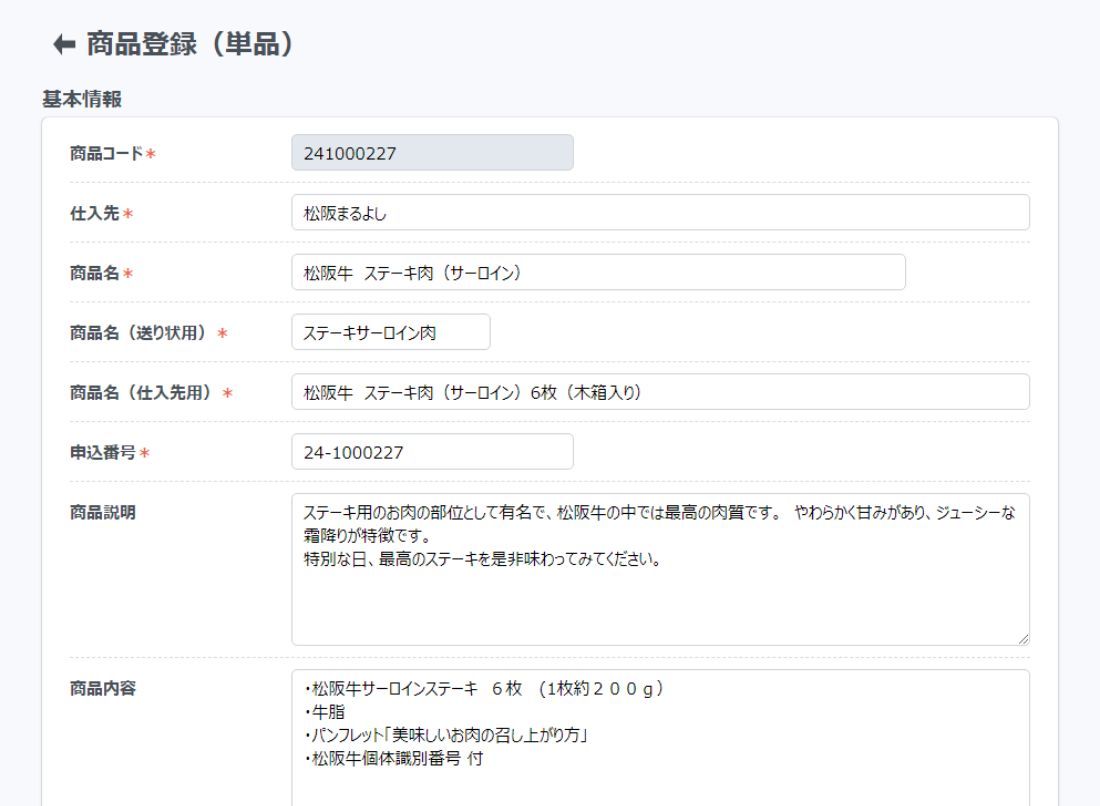Click the 商品名（送り状用） label
The width and height of the screenshot is (1100, 806).
[x=142, y=333]
